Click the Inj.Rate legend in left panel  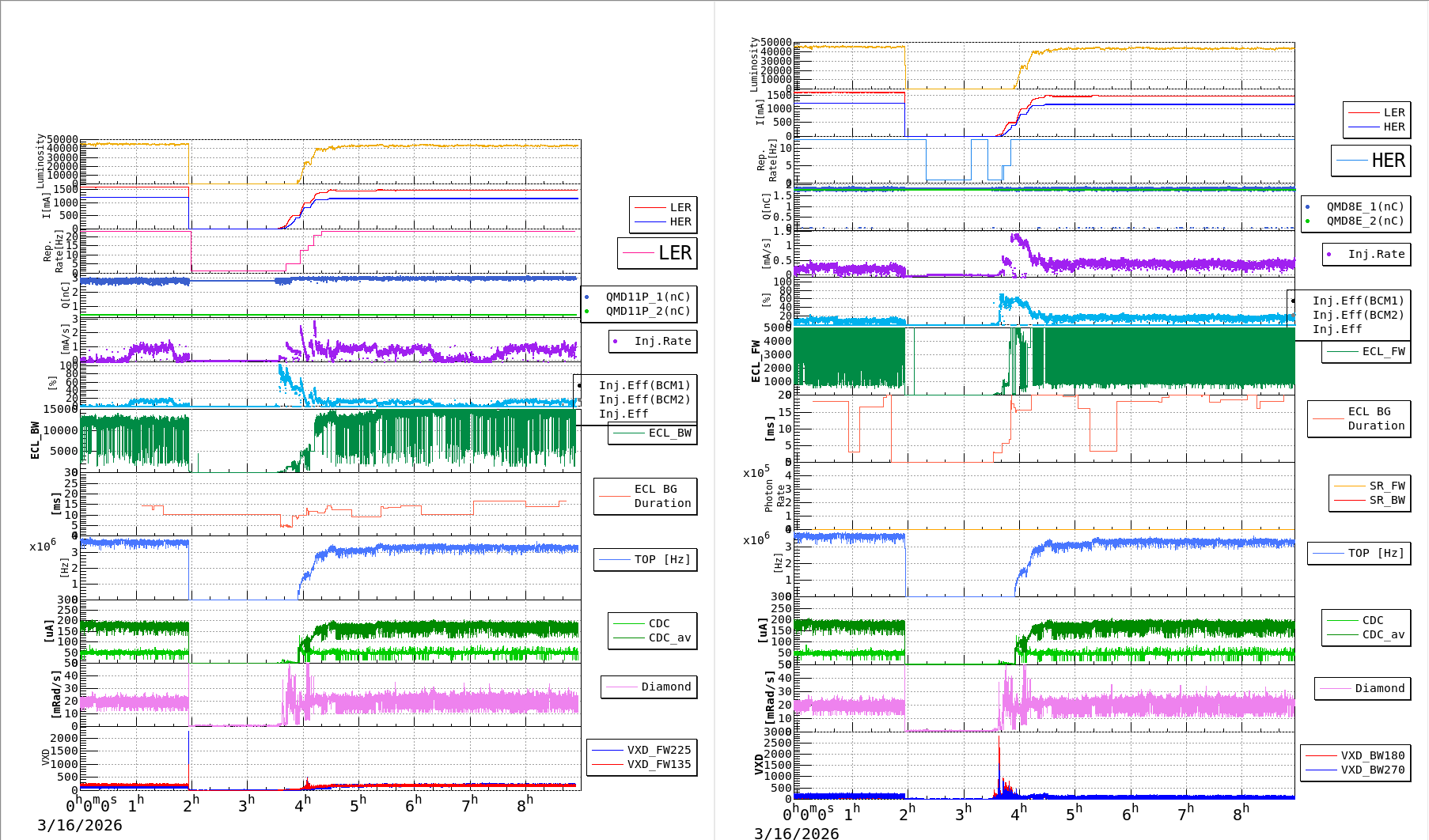(x=654, y=341)
